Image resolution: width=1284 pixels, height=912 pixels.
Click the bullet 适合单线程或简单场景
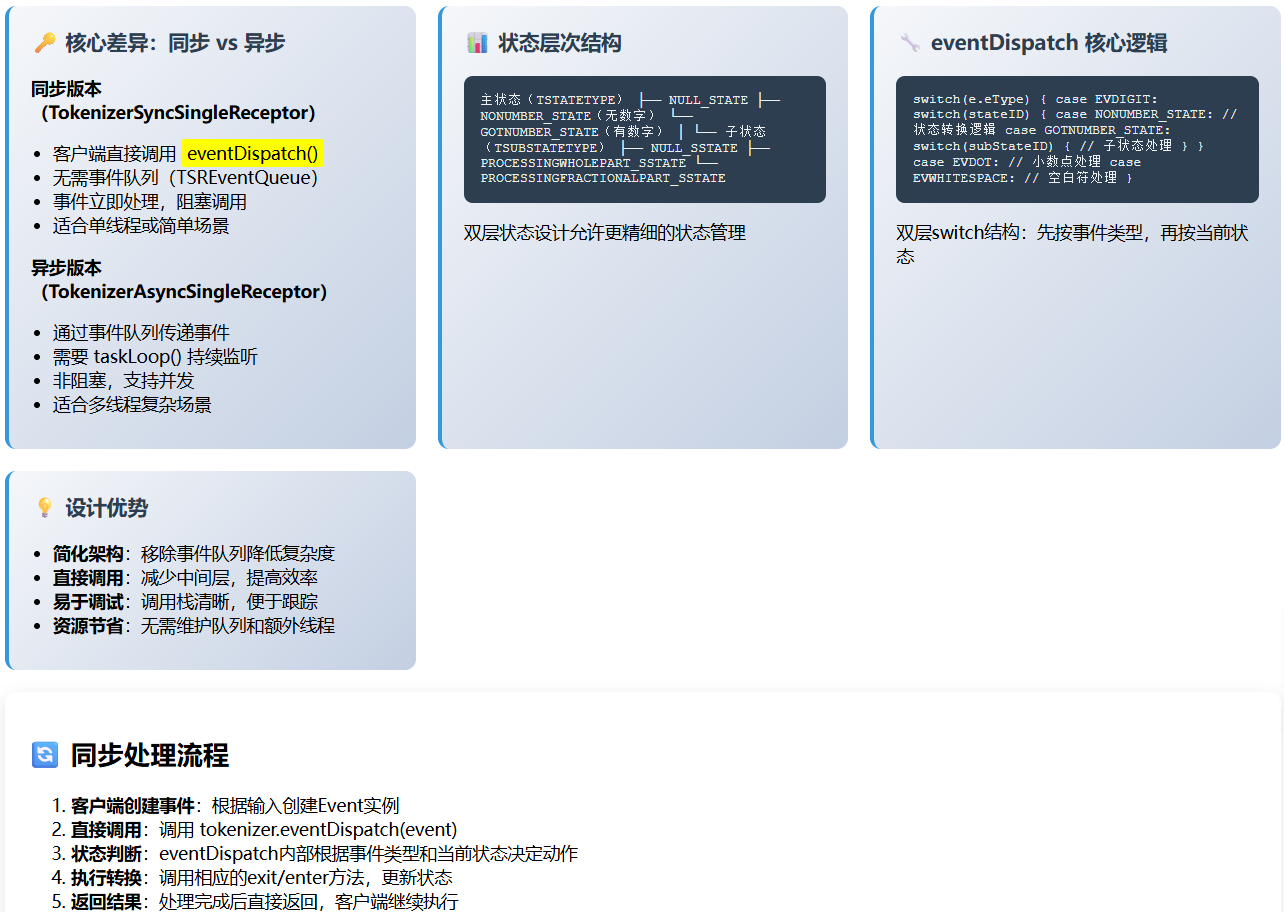coord(141,226)
